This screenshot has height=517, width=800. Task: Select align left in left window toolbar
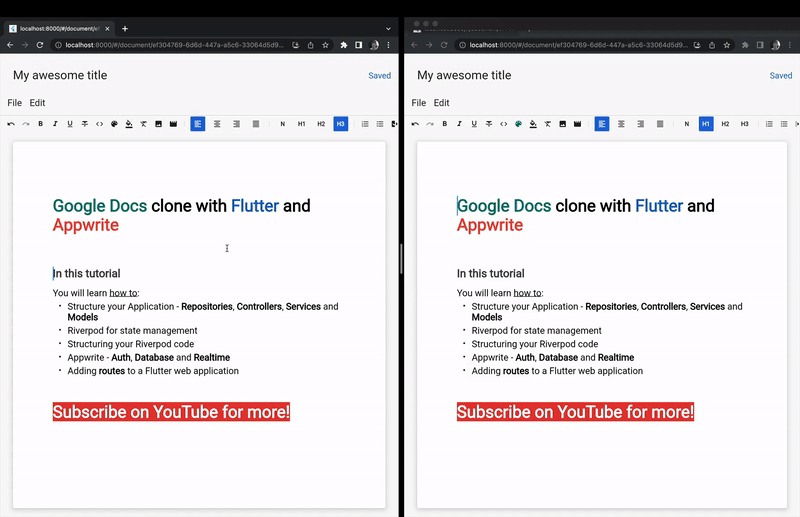pos(197,124)
